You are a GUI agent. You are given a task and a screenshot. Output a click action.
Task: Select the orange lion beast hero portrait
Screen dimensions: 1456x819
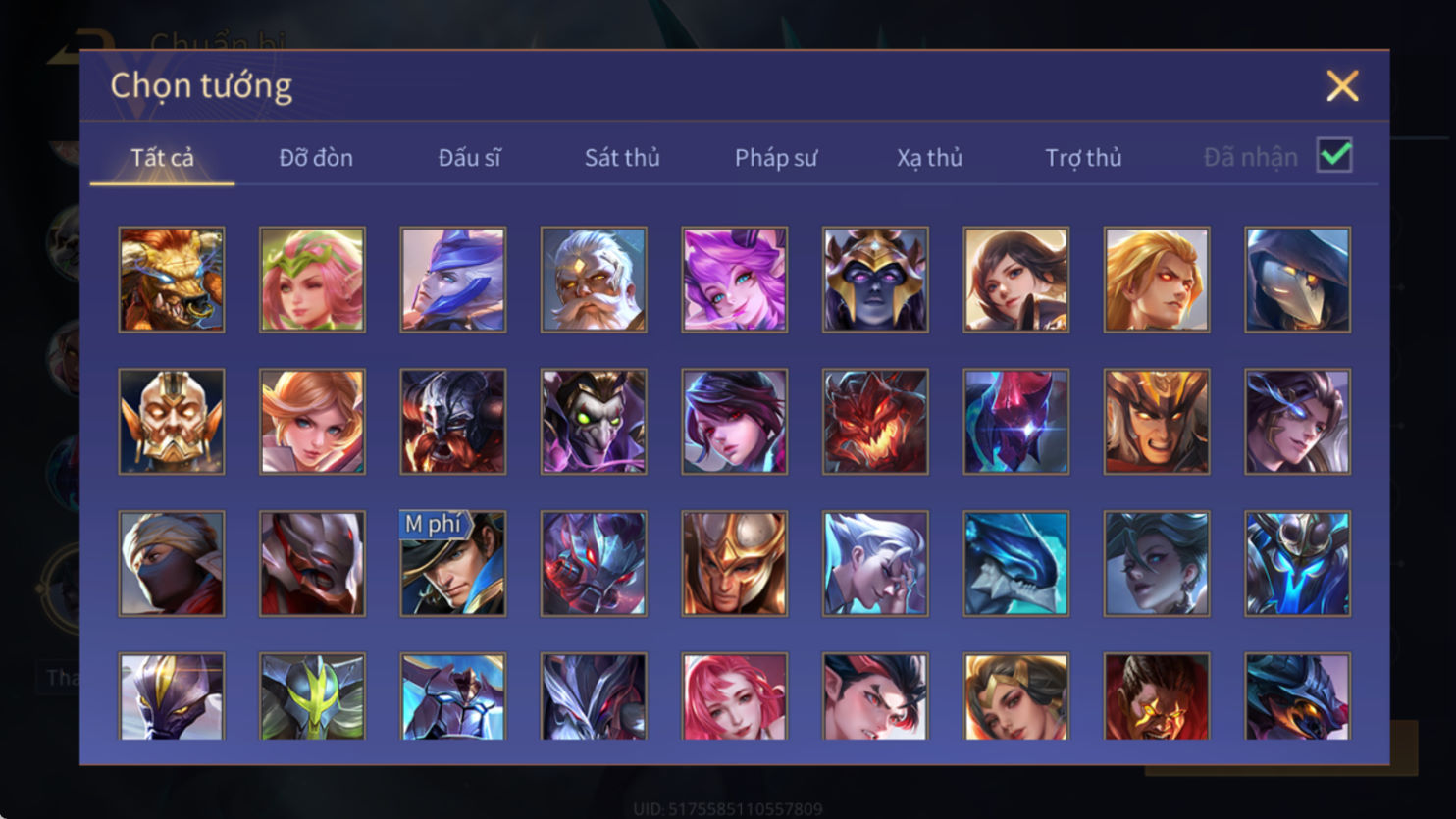(x=172, y=280)
